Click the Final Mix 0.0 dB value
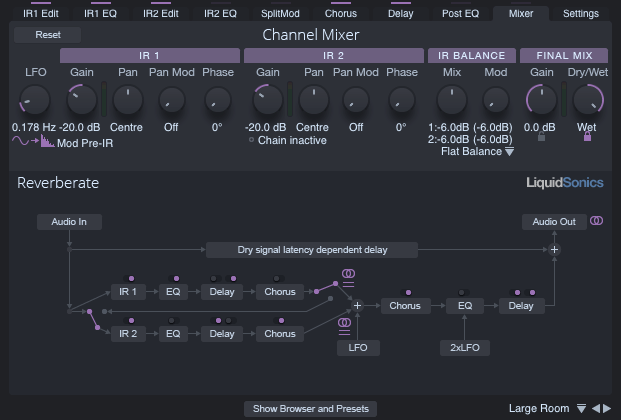 tap(539, 127)
